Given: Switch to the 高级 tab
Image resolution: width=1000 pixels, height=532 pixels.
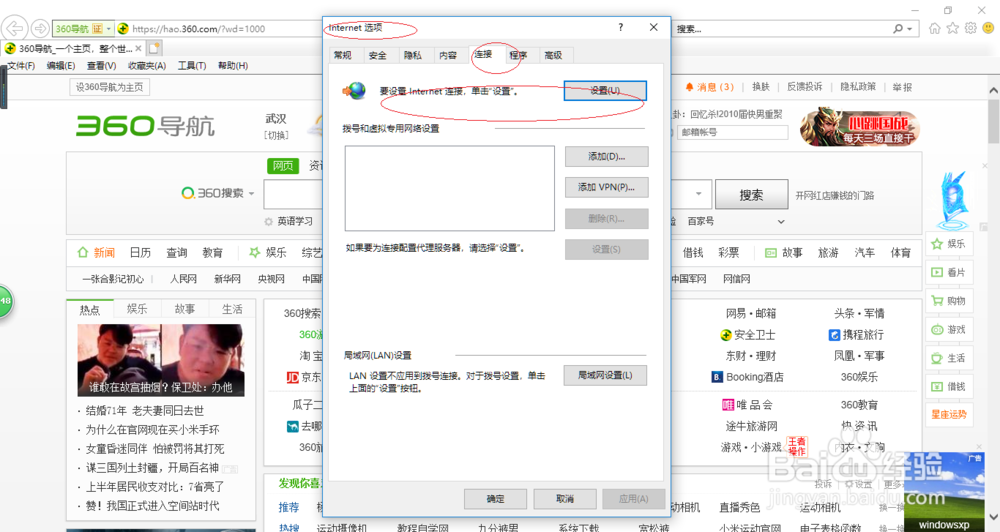Looking at the screenshot, I should (x=554, y=55).
